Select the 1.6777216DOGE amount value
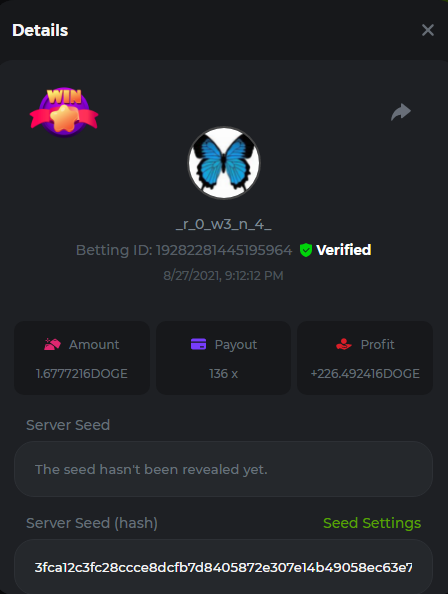Image resolution: width=448 pixels, height=594 pixels. tap(82, 374)
